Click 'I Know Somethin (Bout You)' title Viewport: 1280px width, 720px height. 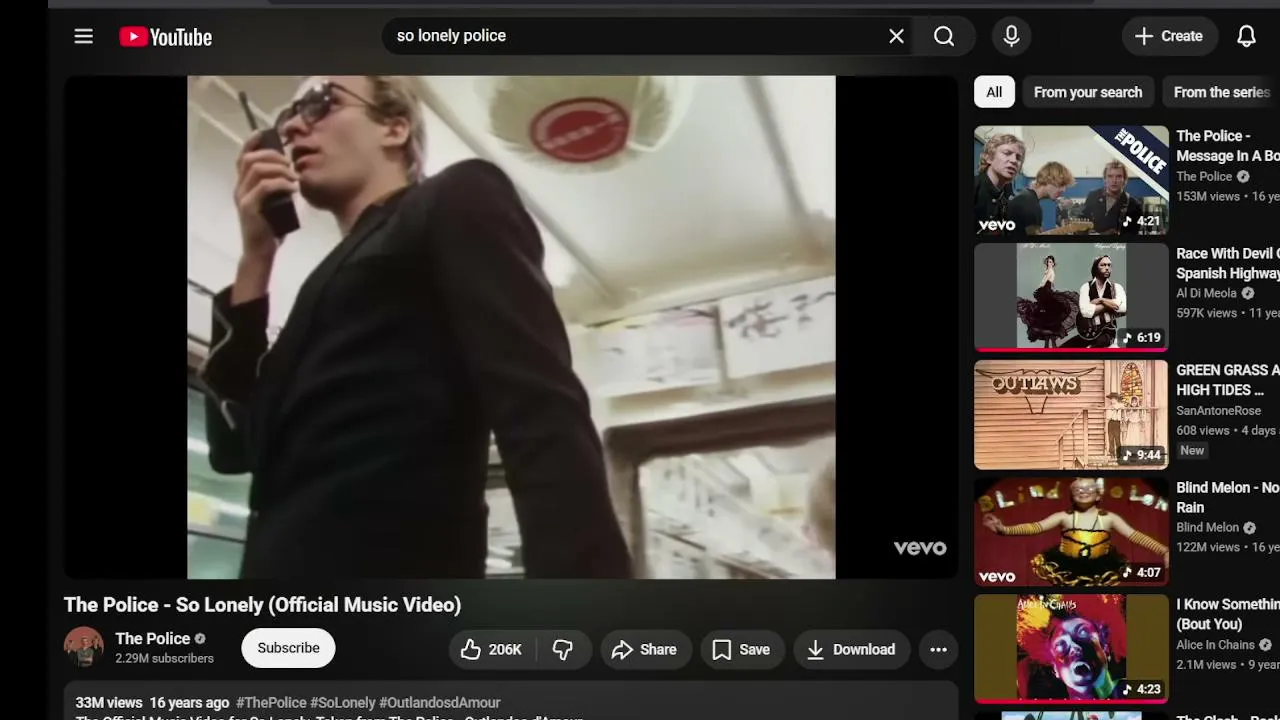[x=1228, y=614]
